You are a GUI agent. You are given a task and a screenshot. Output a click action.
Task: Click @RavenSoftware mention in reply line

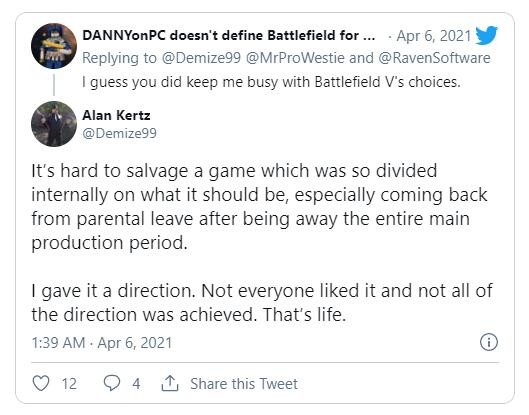click(434, 58)
